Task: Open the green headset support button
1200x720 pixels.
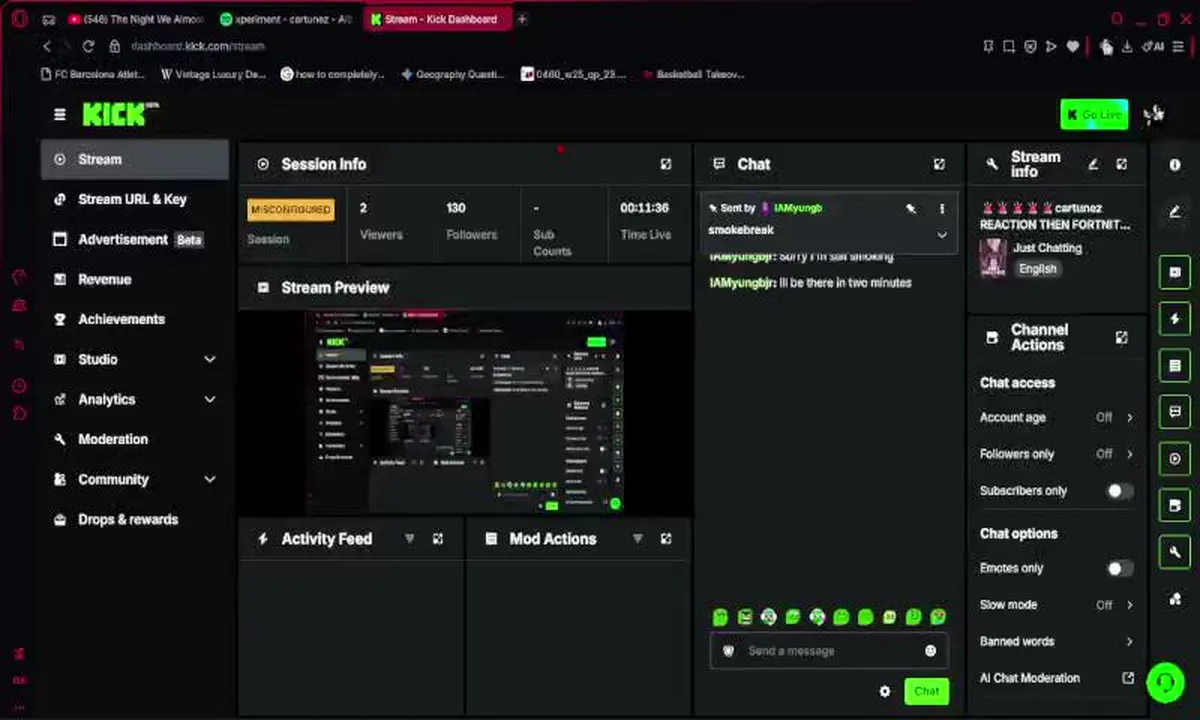Action: point(1165,682)
